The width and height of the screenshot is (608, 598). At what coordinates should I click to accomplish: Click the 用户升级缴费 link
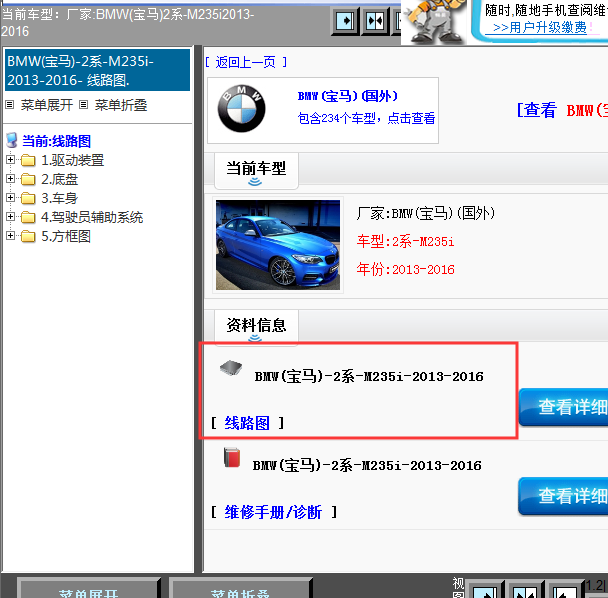(x=540, y=28)
